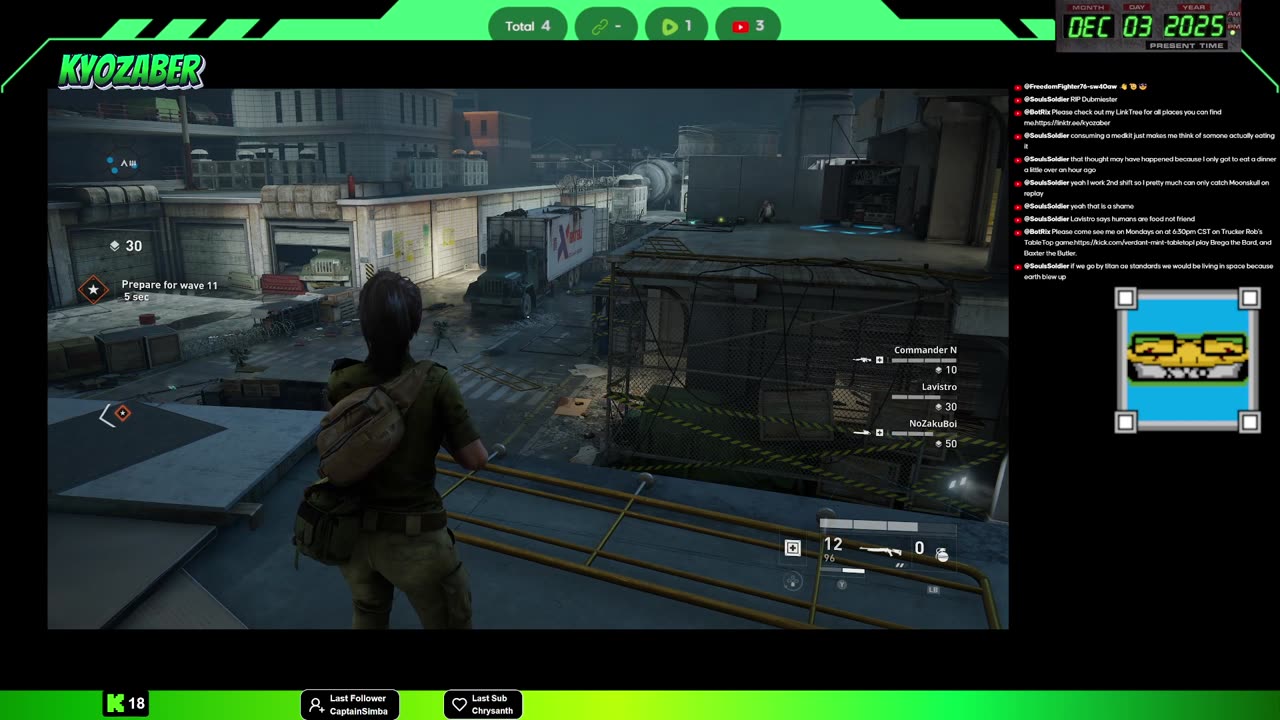Click the ammo count 12 in weapon HUD
Viewport: 1280px width, 720px height.
pyautogui.click(x=833, y=545)
